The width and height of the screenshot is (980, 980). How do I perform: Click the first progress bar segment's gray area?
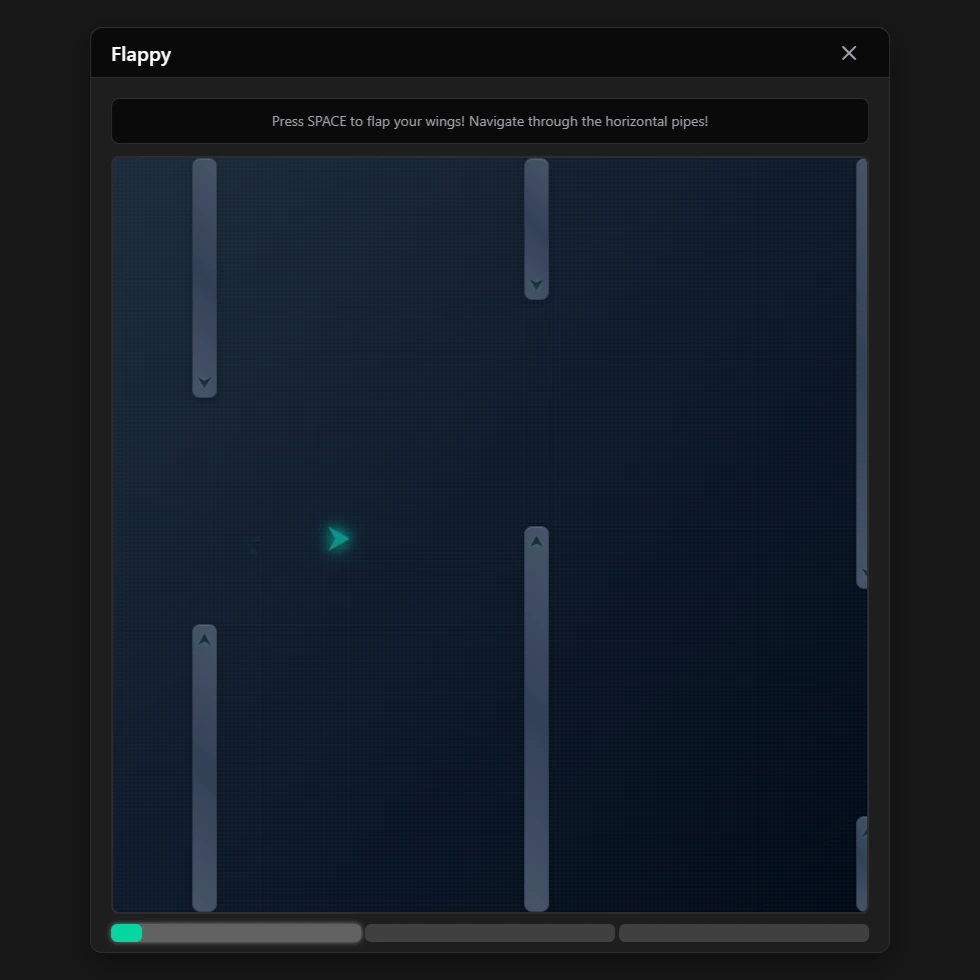click(250, 933)
